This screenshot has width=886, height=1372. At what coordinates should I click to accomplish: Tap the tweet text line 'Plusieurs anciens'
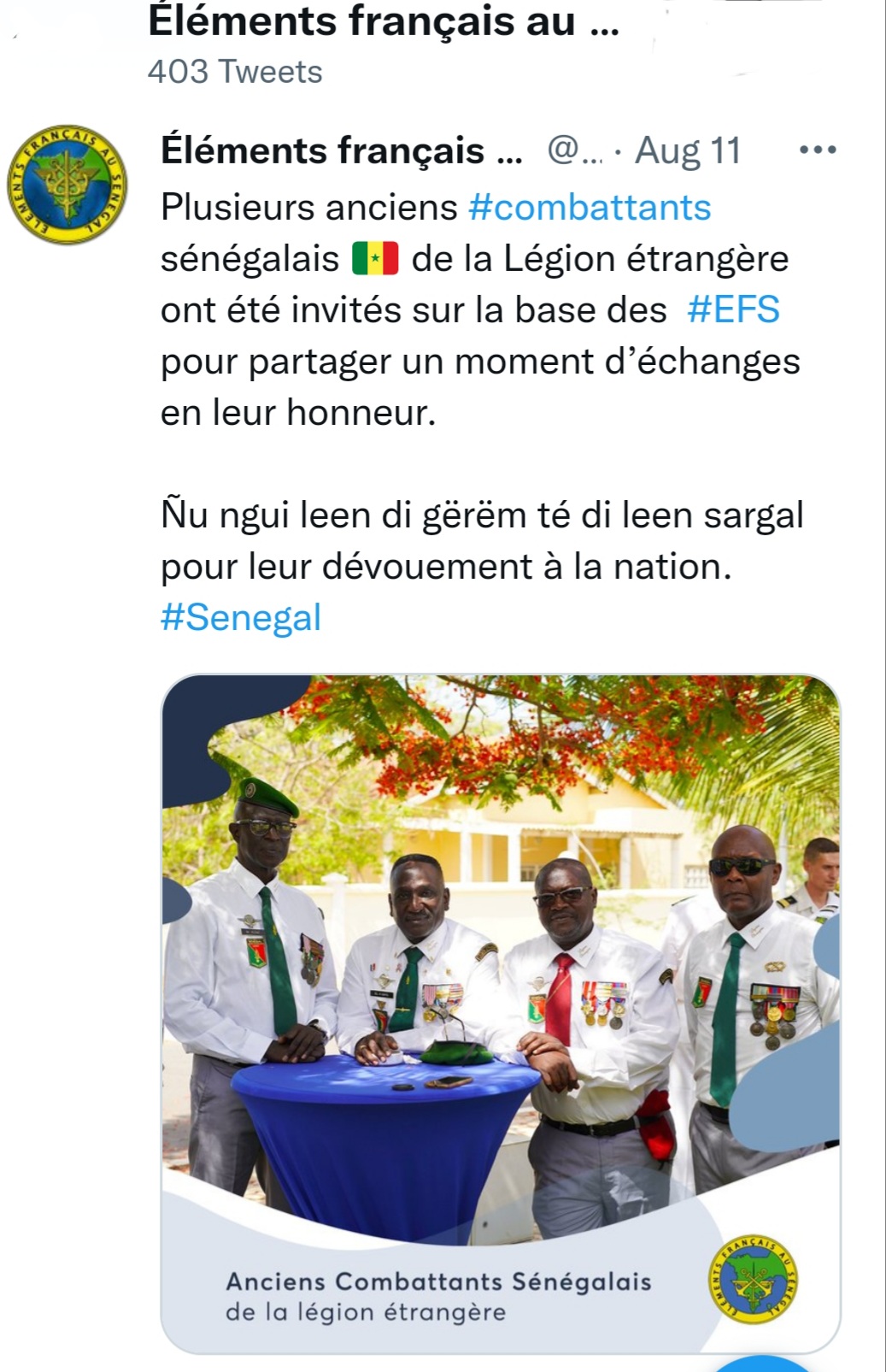click(x=309, y=208)
